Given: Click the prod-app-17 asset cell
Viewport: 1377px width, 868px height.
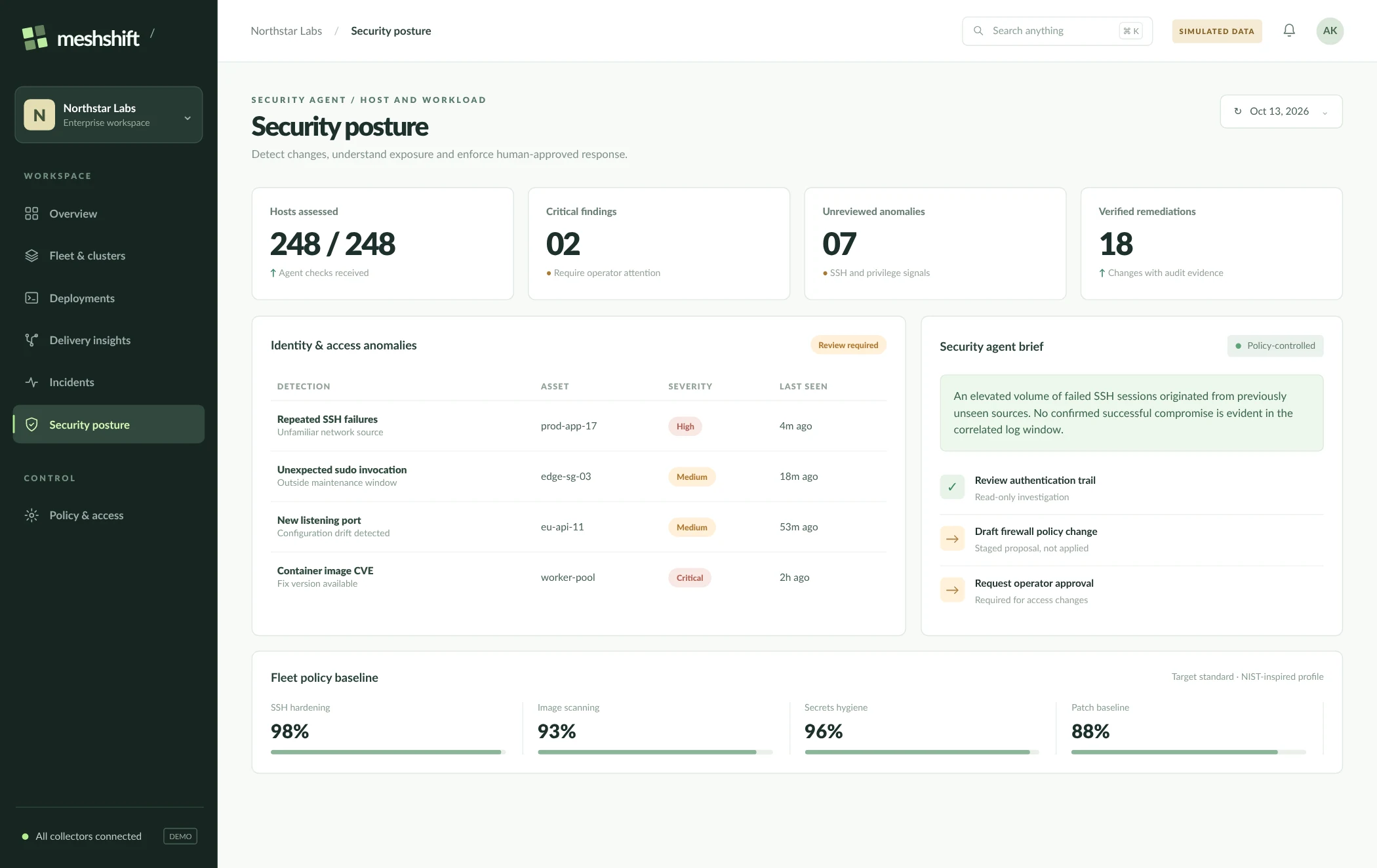Looking at the screenshot, I should 569,426.
